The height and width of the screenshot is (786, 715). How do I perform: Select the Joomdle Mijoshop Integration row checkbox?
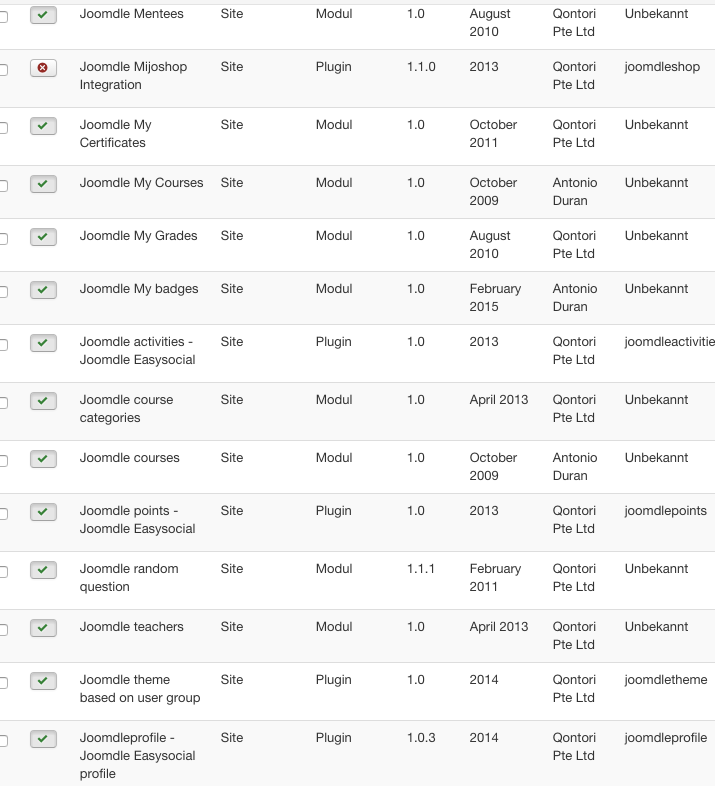(3, 70)
